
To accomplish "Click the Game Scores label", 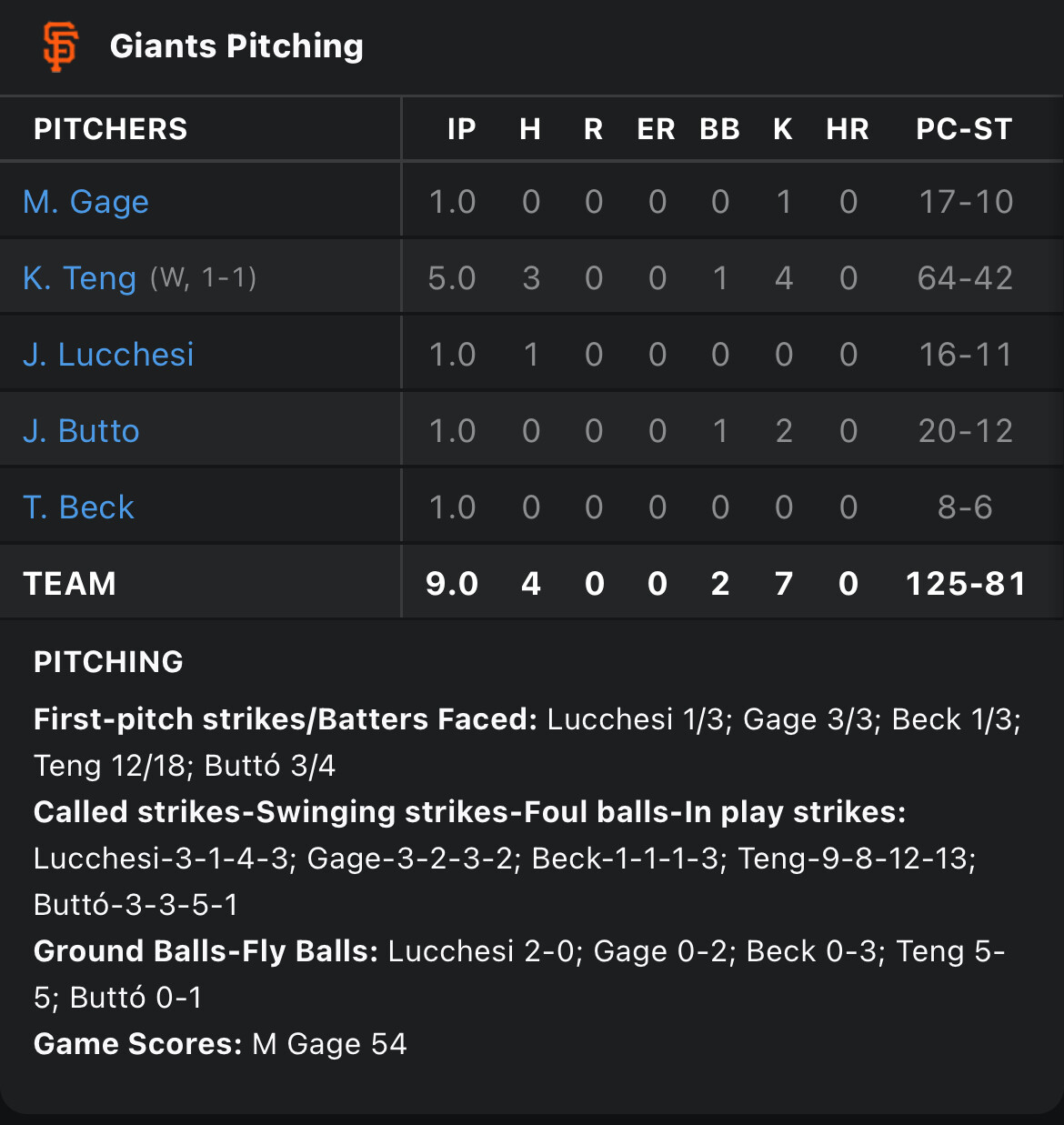I will [x=137, y=1044].
